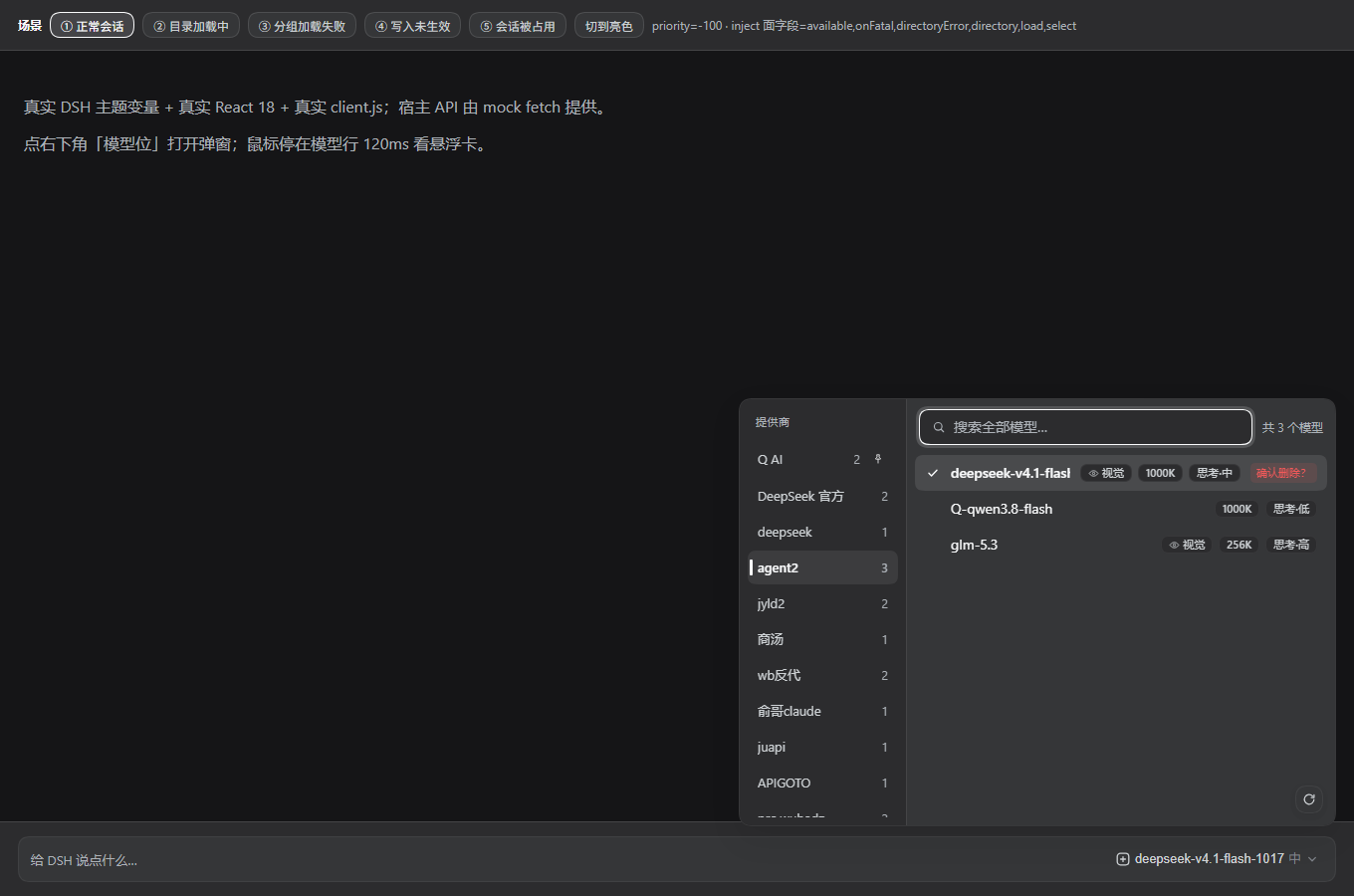The height and width of the screenshot is (896, 1354).
Task: Select the wb反代 provider
Action: (x=822, y=675)
